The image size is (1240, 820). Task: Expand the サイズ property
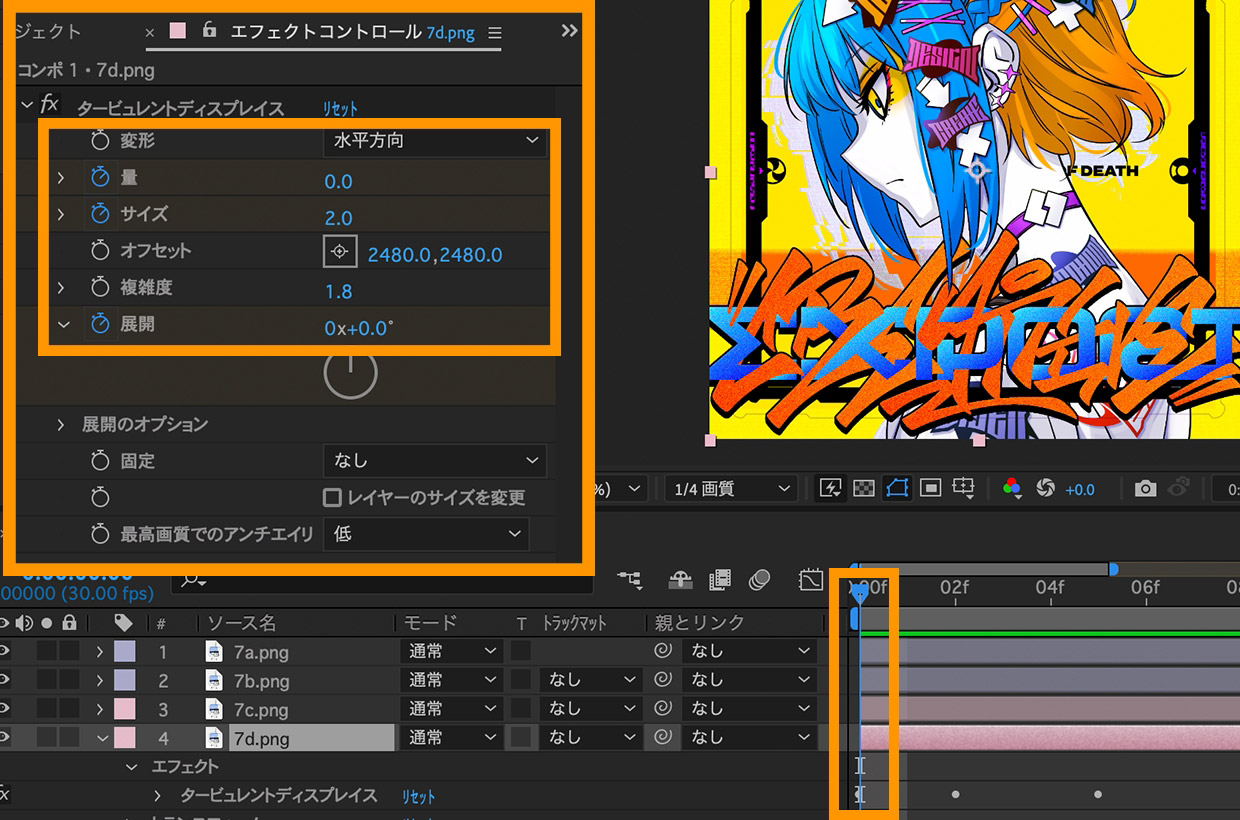[61, 214]
